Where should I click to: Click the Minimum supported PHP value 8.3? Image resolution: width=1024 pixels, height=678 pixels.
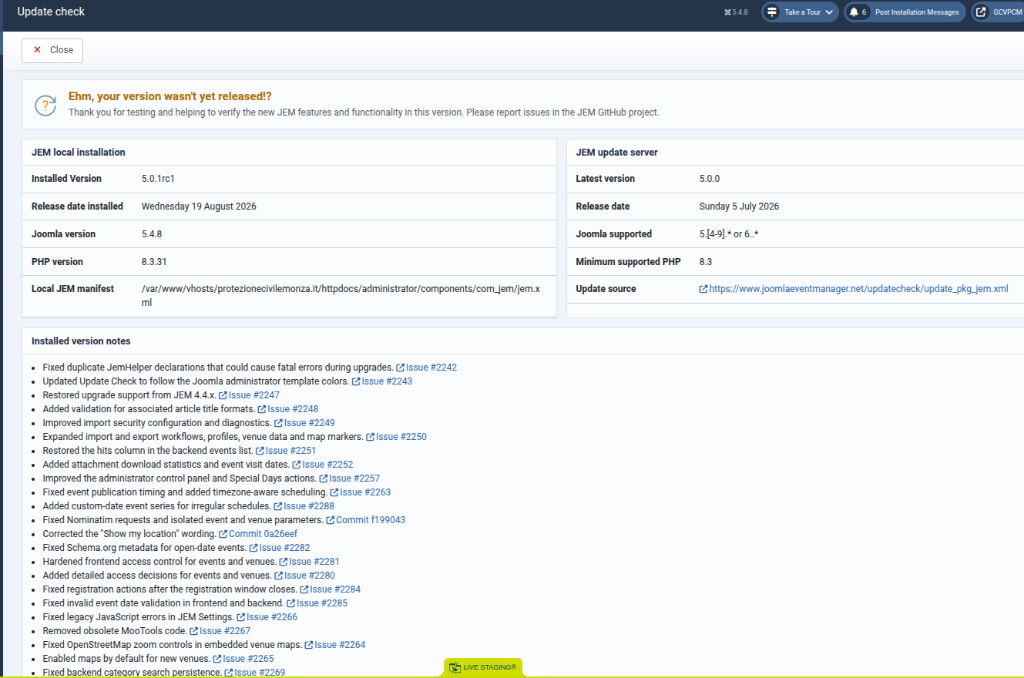[705, 262]
